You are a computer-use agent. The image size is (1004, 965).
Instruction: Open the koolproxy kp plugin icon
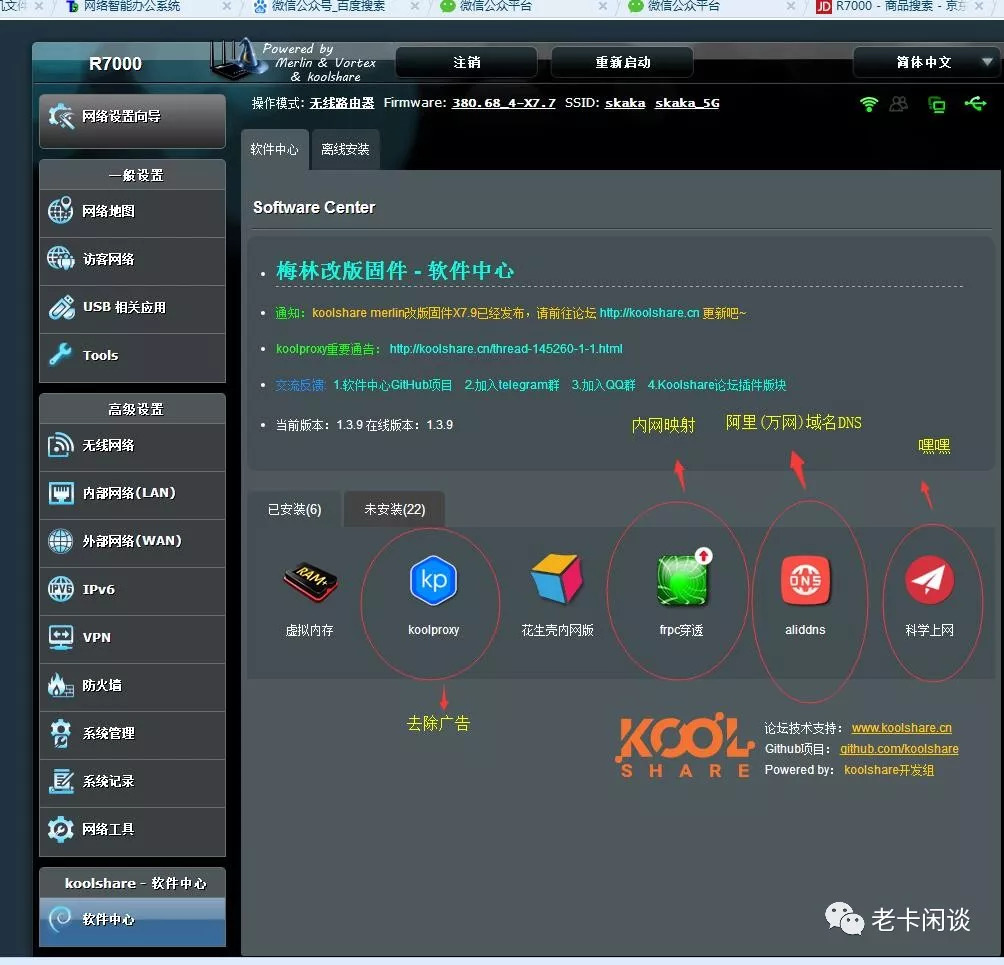[x=433, y=581]
